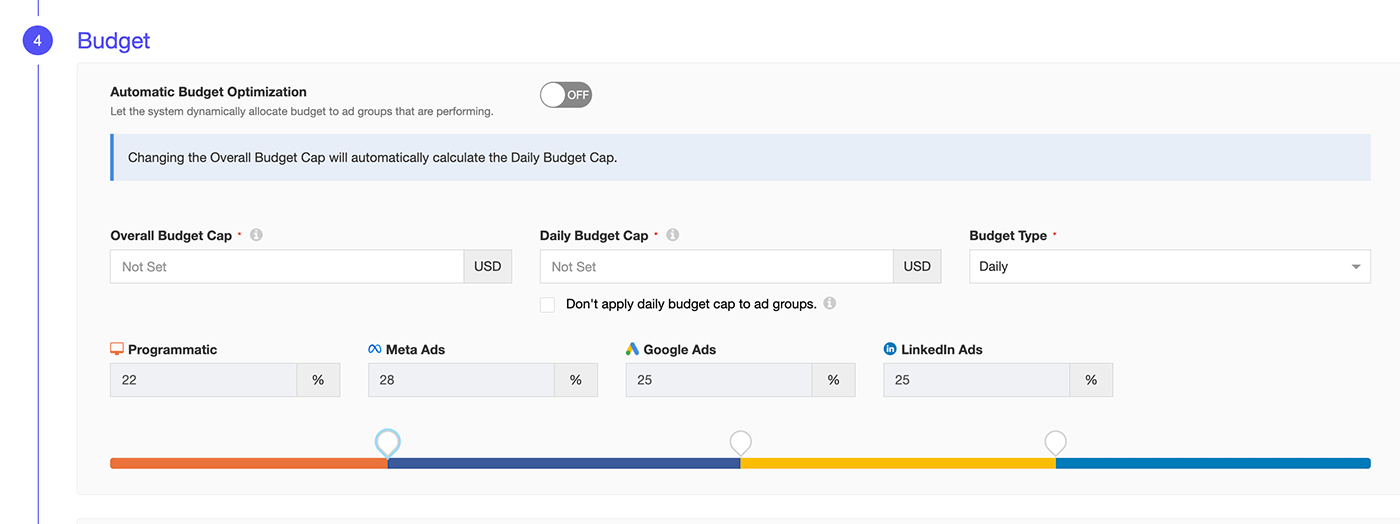Select the Programmatic/Meta slider handle
This screenshot has height=524, width=1400.
pyautogui.click(x=388, y=443)
